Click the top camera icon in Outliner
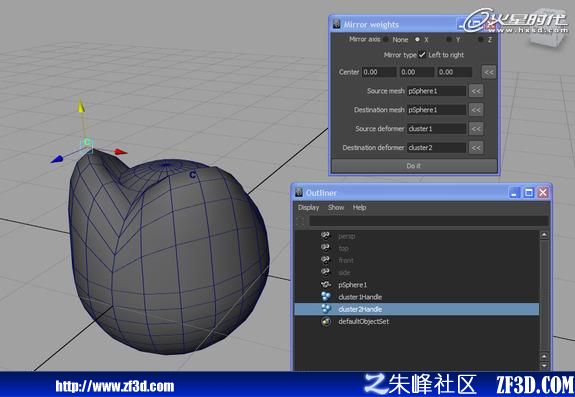This screenshot has height=397, width=575. [x=325, y=248]
